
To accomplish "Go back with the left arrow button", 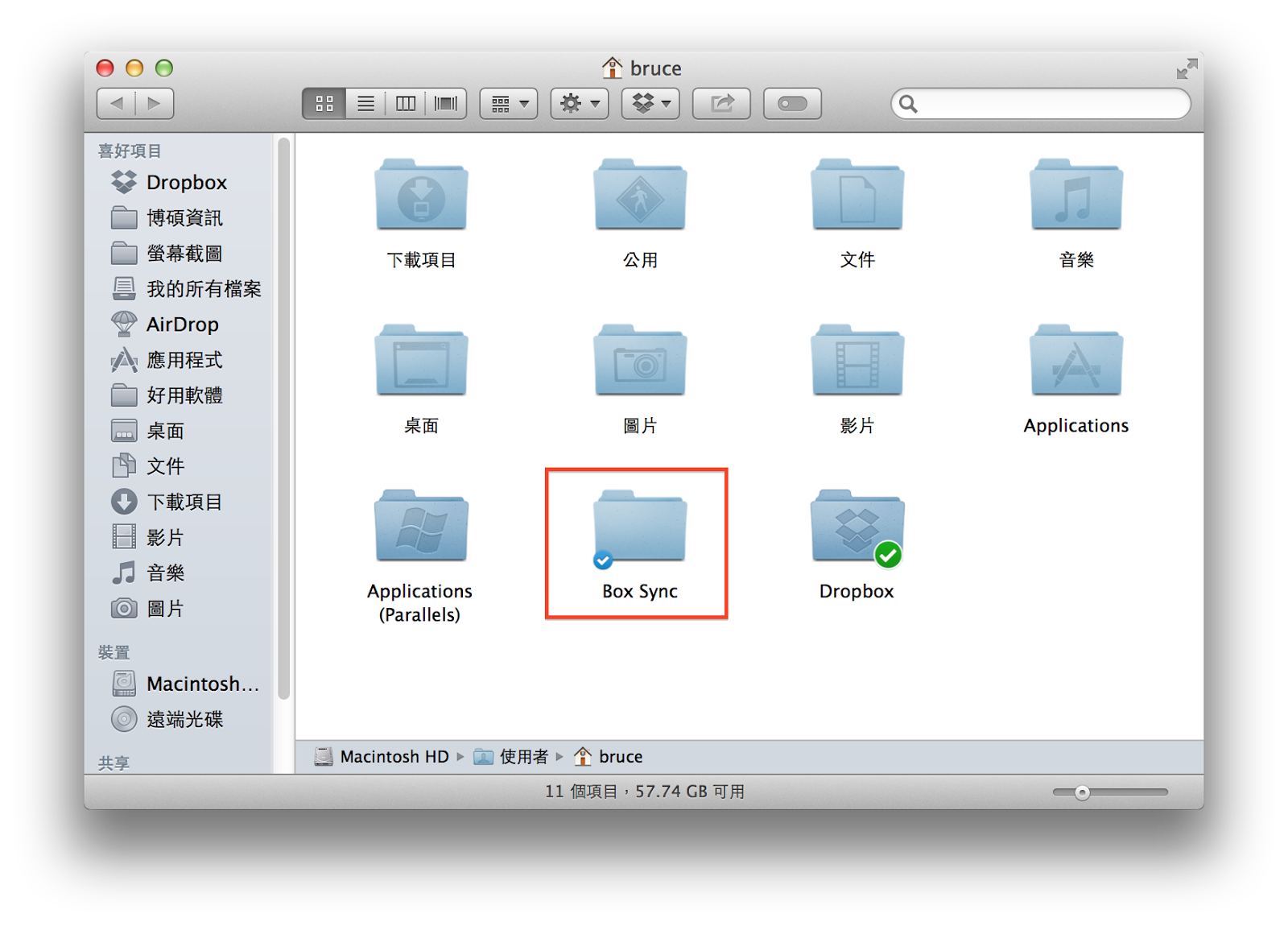I will [x=116, y=103].
